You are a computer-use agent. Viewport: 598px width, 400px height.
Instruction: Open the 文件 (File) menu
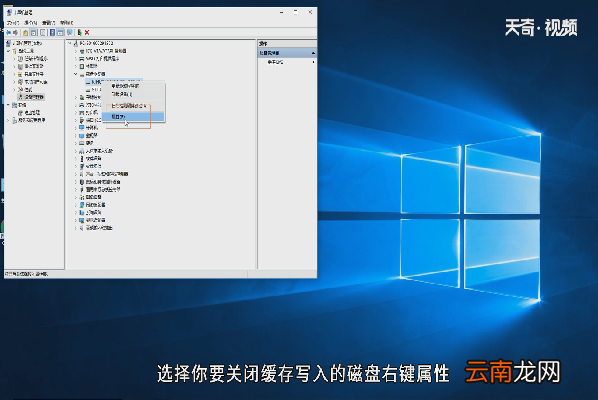(x=13, y=23)
